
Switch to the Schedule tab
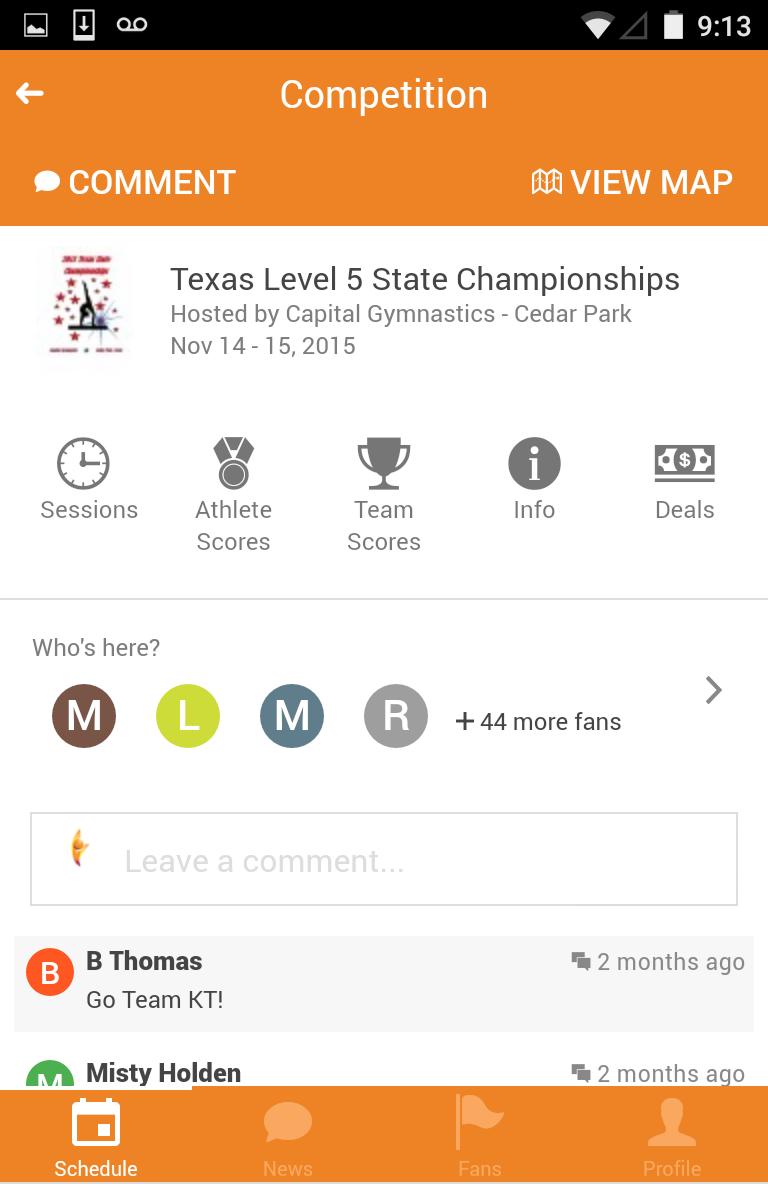96,1138
